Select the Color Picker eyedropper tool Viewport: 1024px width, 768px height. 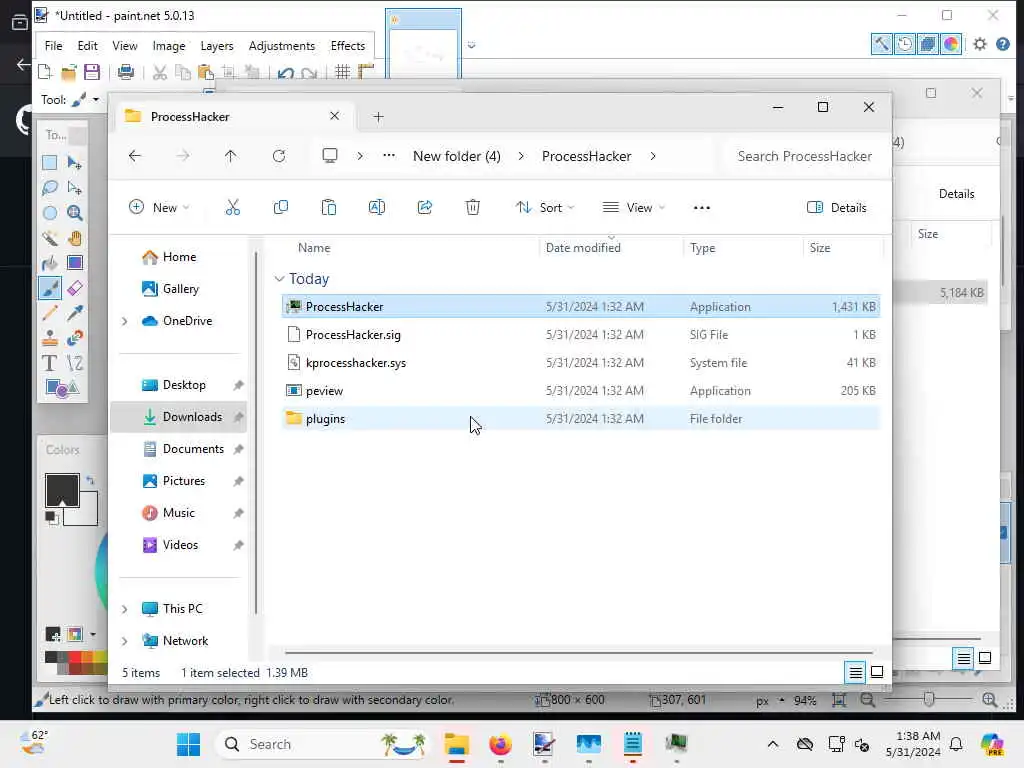tap(74, 313)
